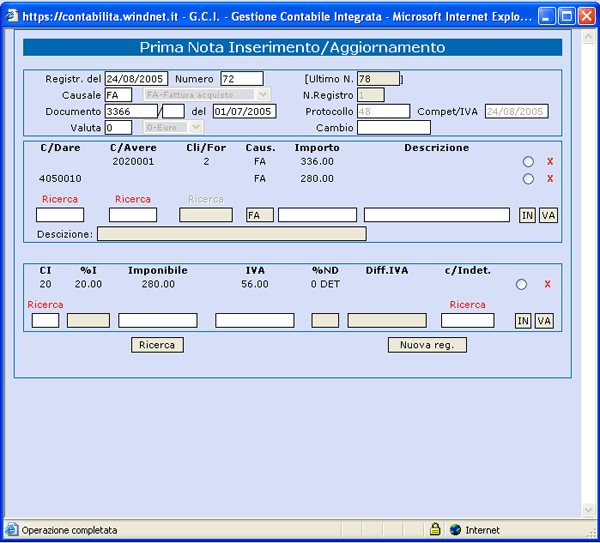600x543 pixels.
Task: Click the c/Indet. entry input field
Action: click(467, 321)
